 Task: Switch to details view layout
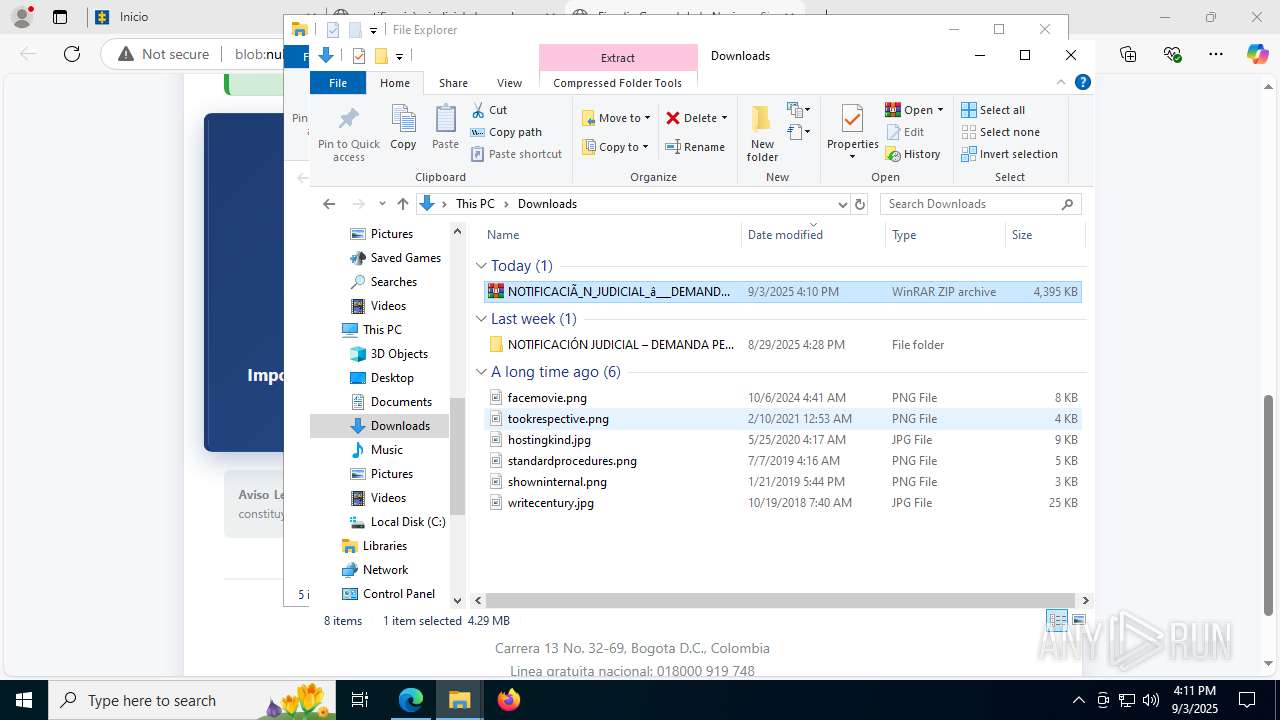coord(1056,621)
